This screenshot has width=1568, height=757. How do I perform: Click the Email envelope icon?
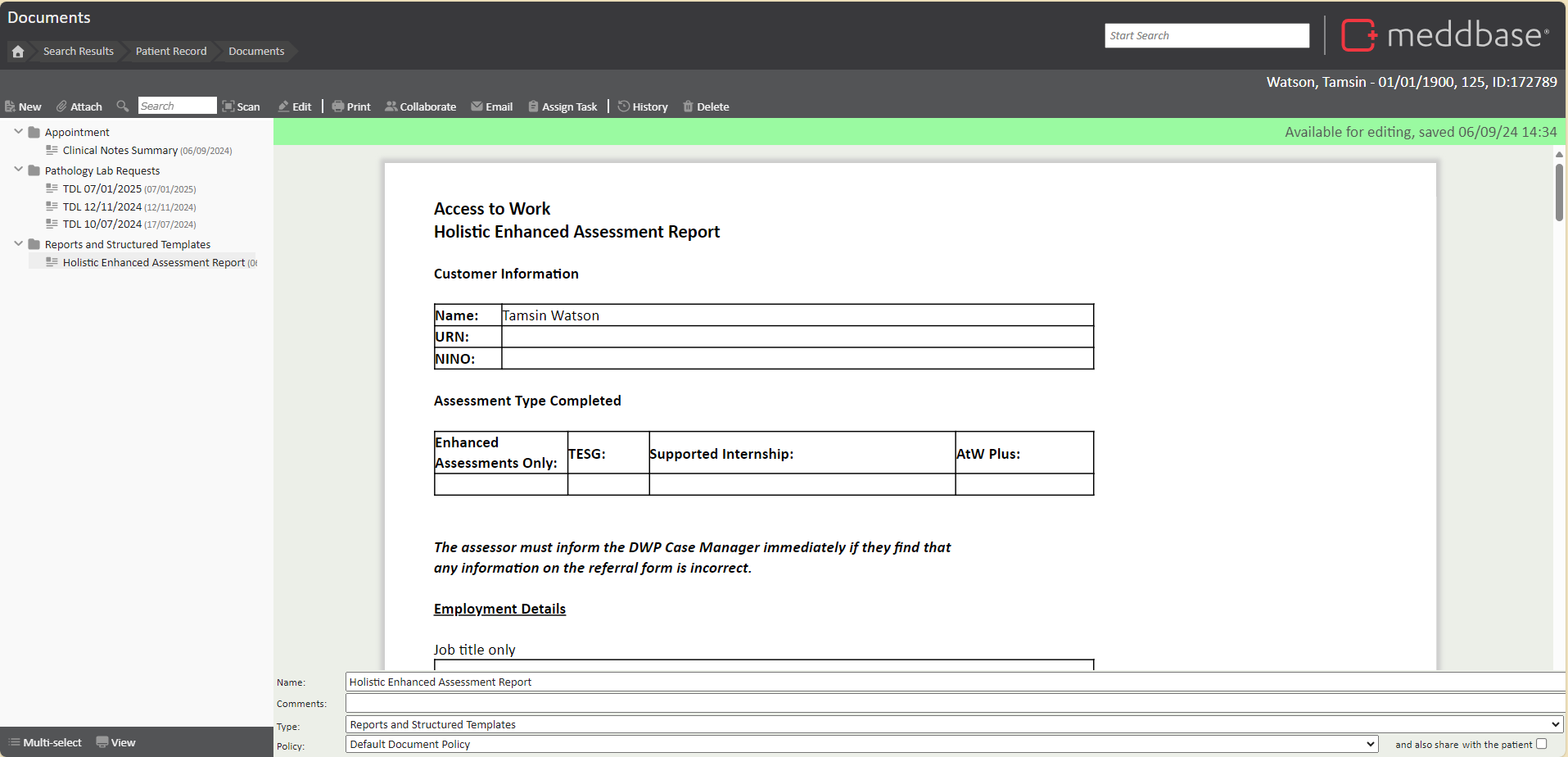(477, 107)
